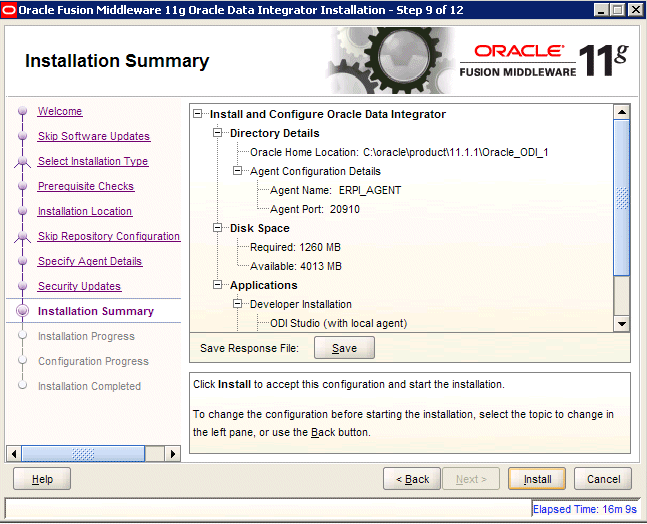Image resolution: width=647 pixels, height=524 pixels.
Task: Select Oracle Home Location row
Action: pyautogui.click(x=399, y=152)
